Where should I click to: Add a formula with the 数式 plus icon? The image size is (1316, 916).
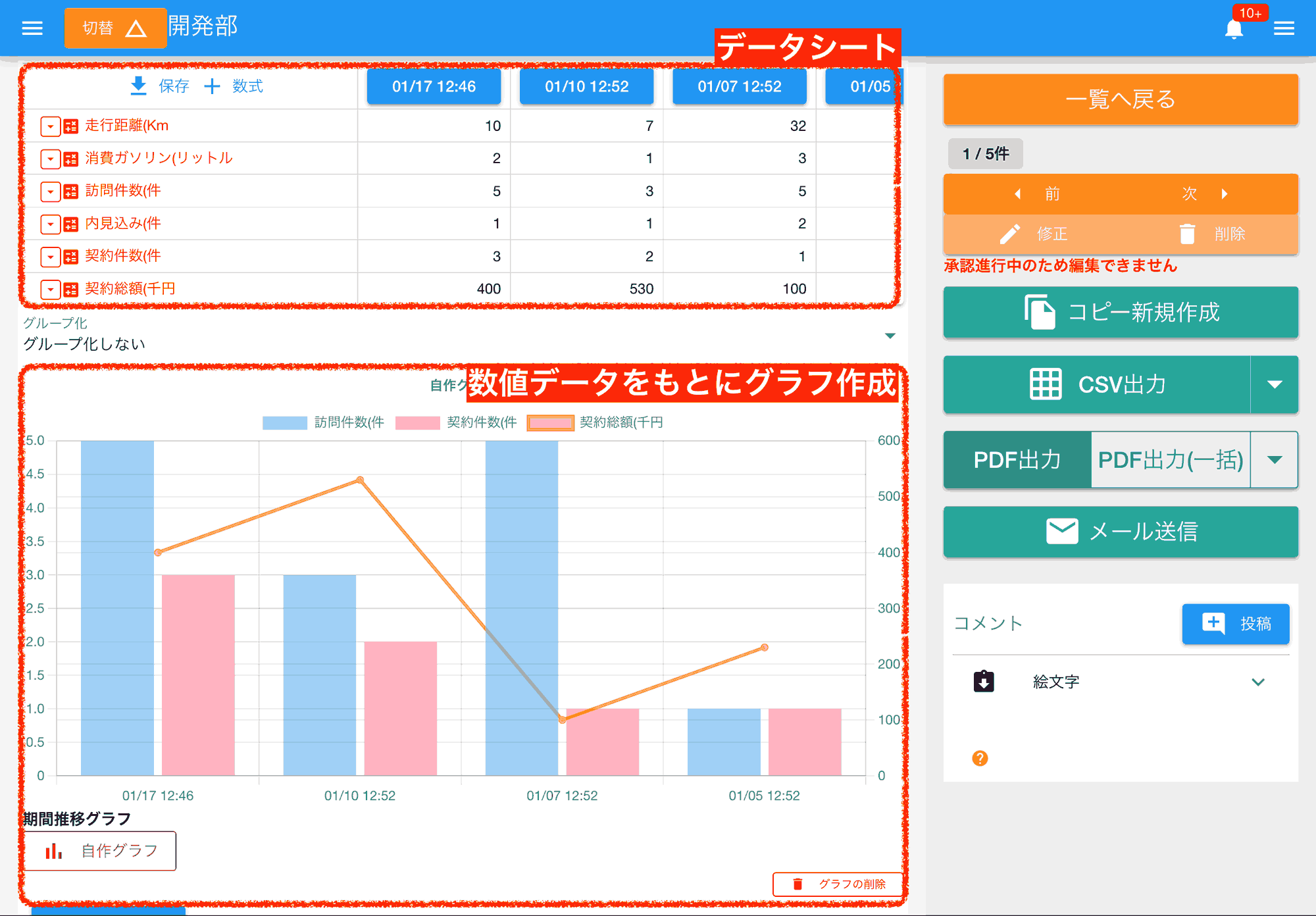pyautogui.click(x=213, y=86)
